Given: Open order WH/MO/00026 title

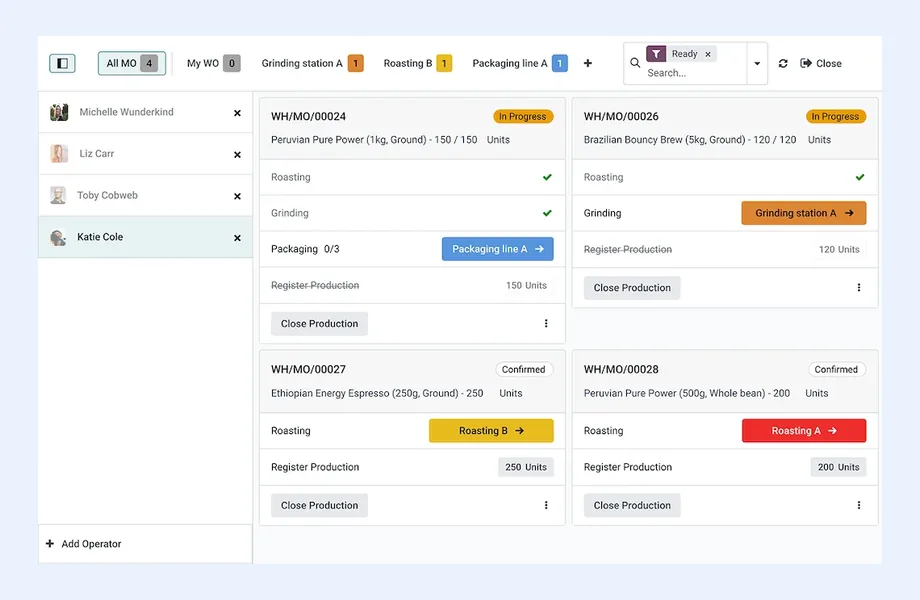Looking at the screenshot, I should click(621, 117).
